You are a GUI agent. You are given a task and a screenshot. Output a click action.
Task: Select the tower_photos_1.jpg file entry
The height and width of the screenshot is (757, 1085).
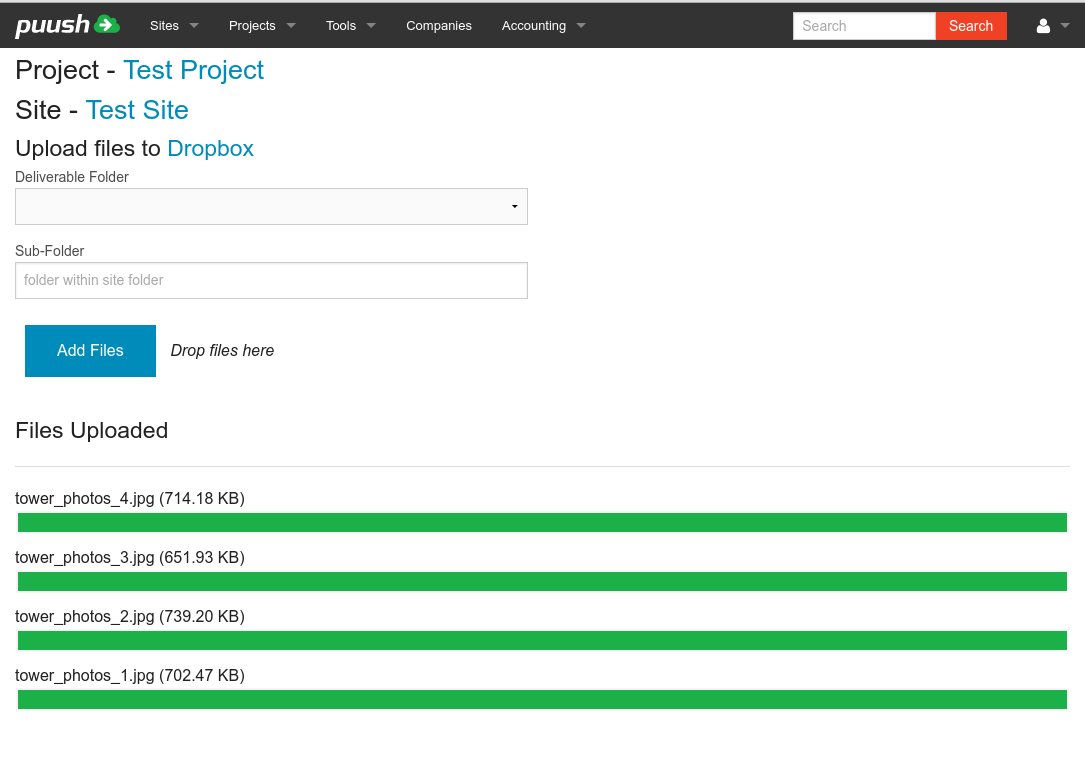pos(130,676)
